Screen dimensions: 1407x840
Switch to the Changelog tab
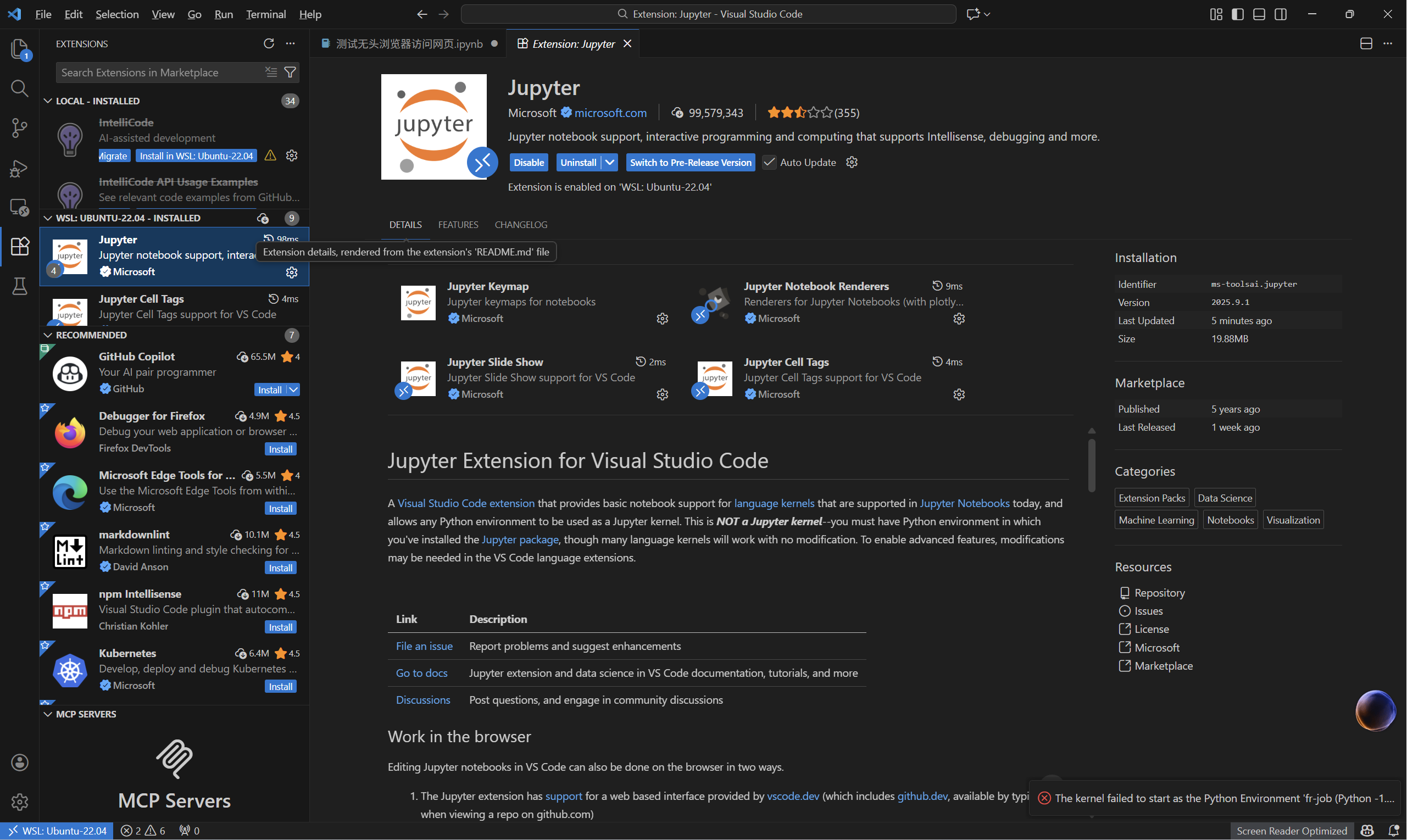pos(521,225)
